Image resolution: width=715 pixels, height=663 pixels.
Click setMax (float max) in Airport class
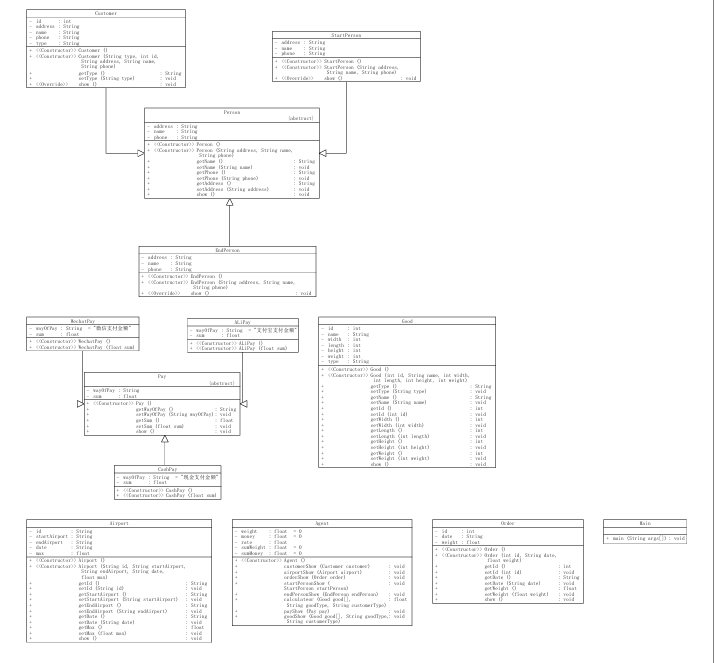[x=116, y=633]
